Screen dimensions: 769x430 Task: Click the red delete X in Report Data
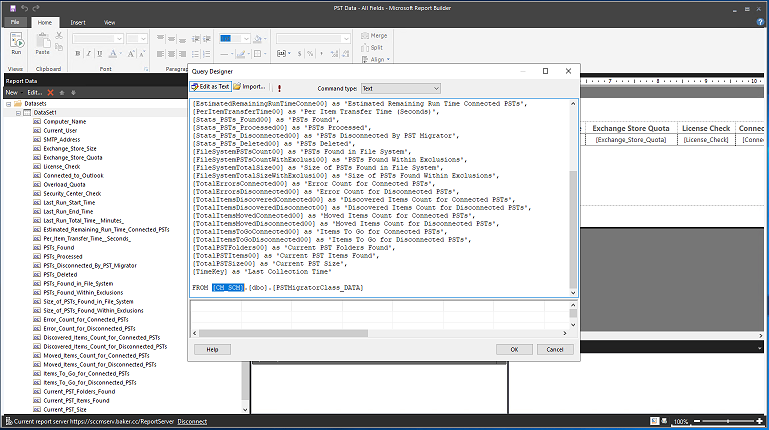pos(51,92)
